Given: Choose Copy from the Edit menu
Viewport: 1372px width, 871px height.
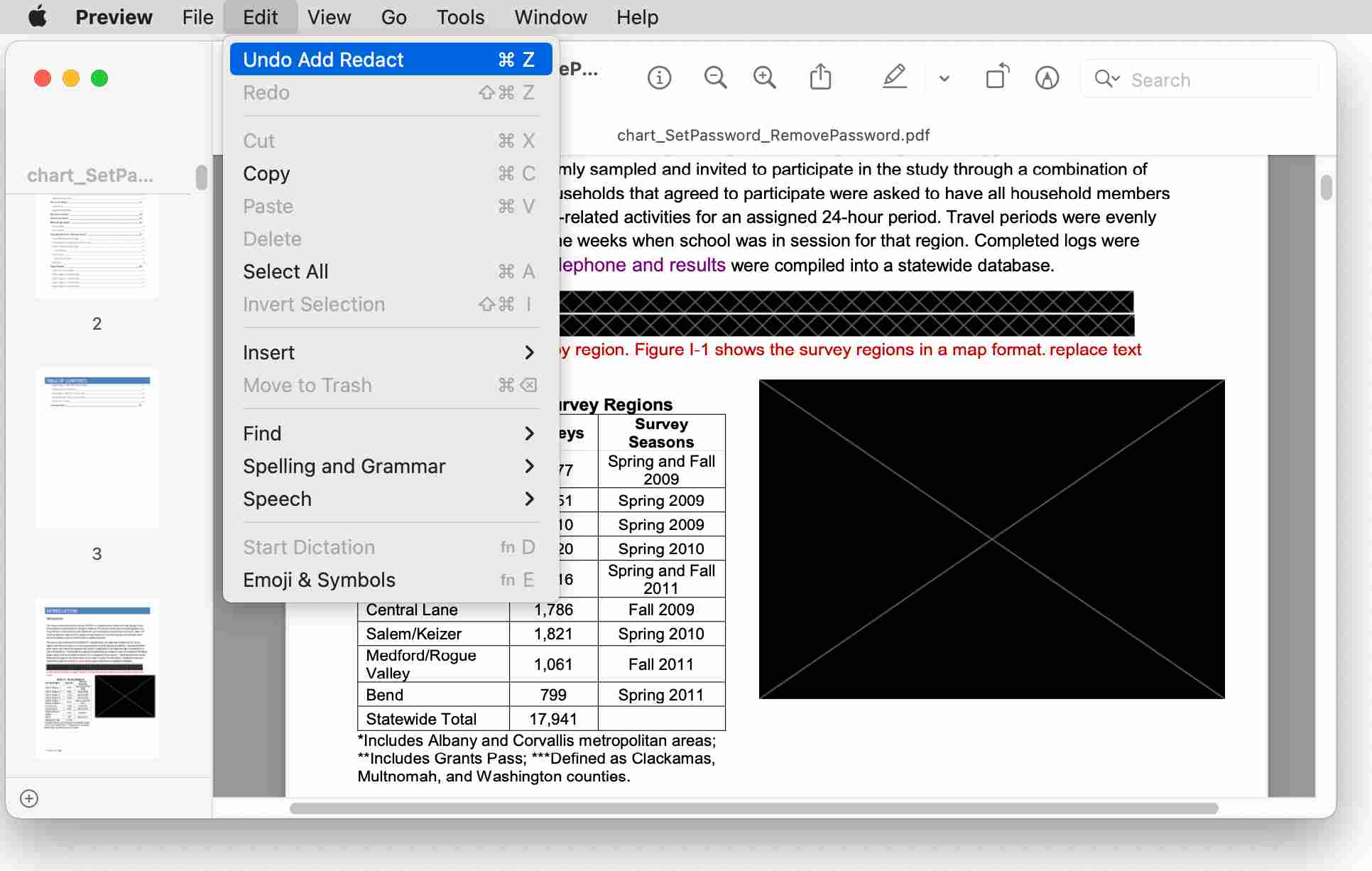Looking at the screenshot, I should tap(266, 173).
